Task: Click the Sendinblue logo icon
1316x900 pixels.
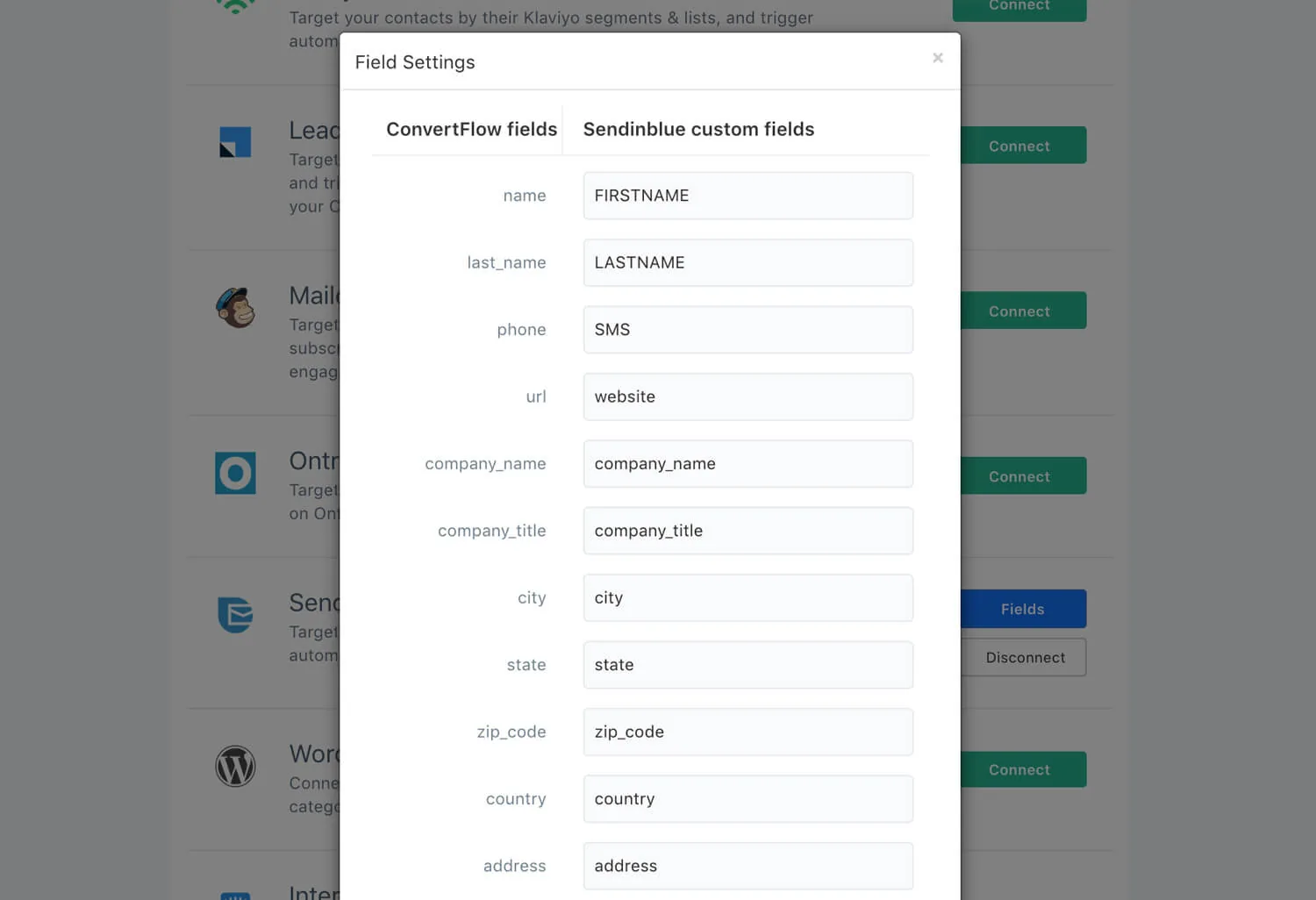Action: (x=235, y=614)
